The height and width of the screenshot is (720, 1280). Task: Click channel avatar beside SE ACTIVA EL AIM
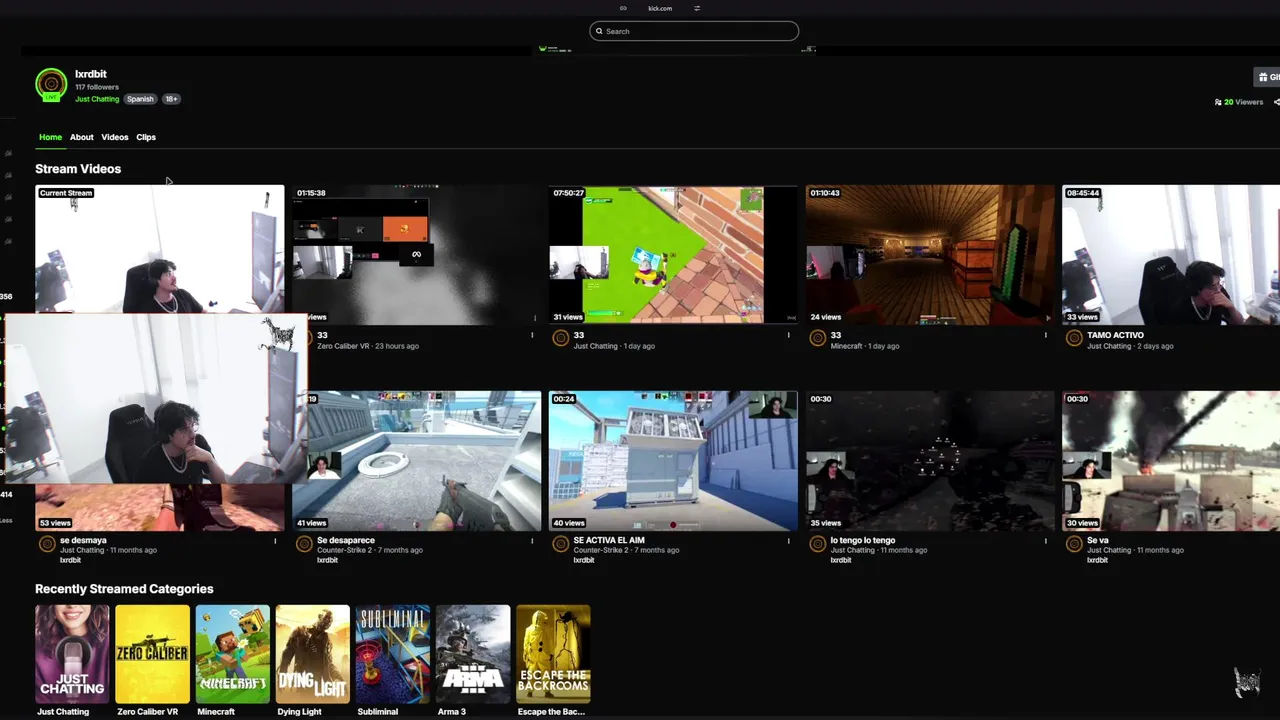(x=561, y=544)
